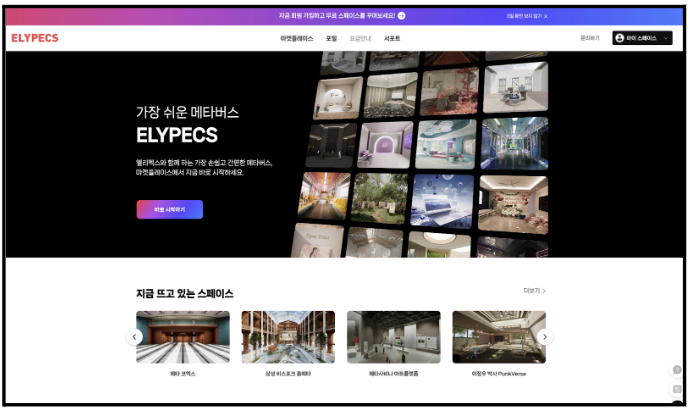The width and height of the screenshot is (689, 410).
Task: Open the 메타 코엑스 space thumbnail
Action: [x=183, y=337]
